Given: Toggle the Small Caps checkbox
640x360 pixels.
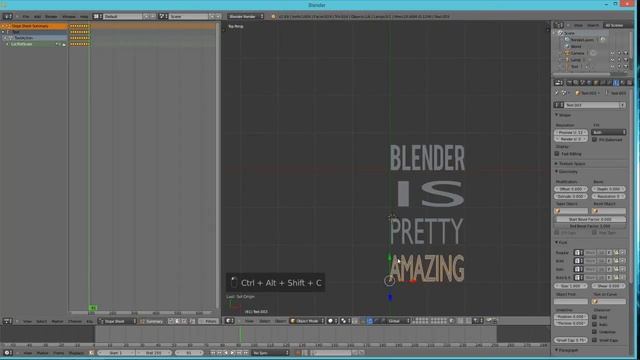Looking at the screenshot, I should 595,340.
